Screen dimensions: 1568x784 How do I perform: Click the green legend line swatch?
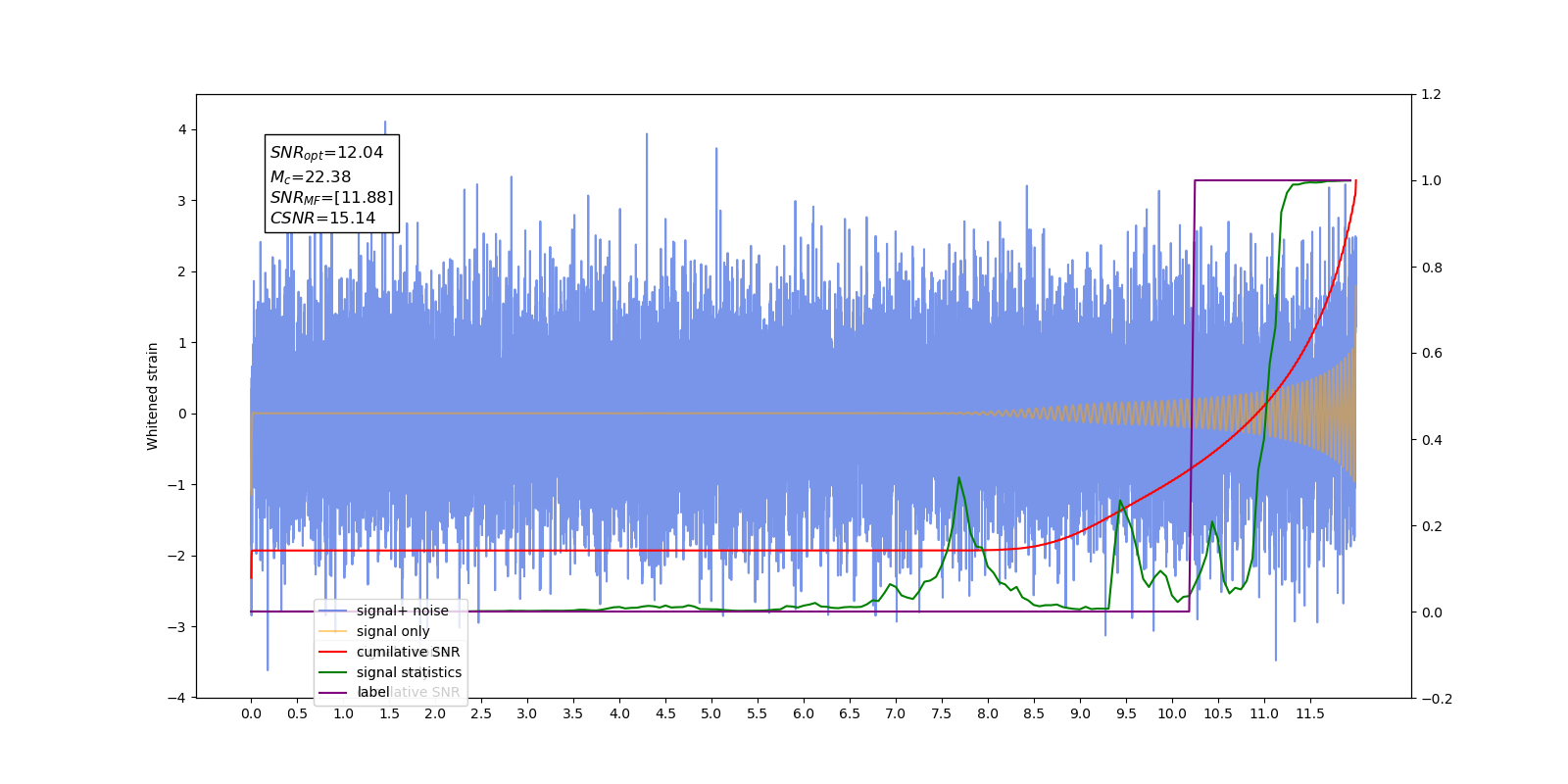point(333,672)
